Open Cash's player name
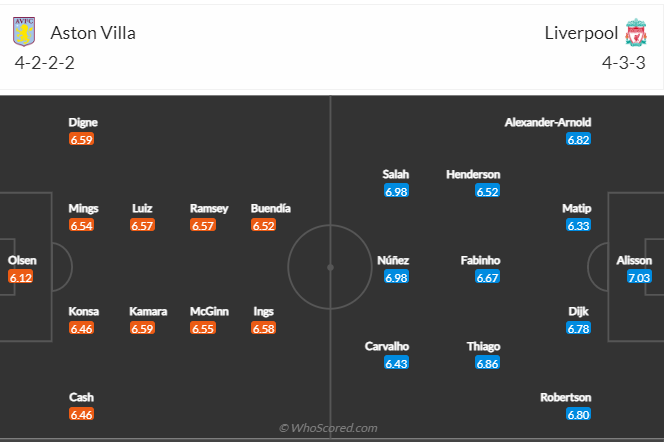The image size is (664, 442). click(x=83, y=397)
